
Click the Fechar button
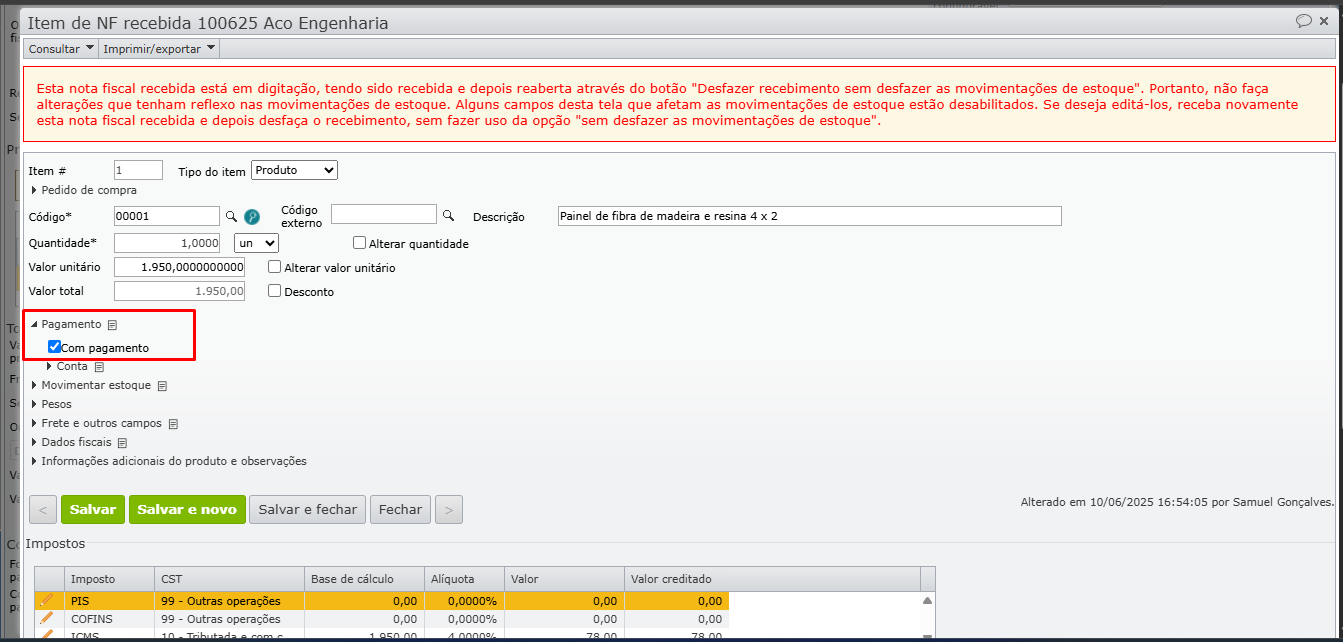(401, 510)
